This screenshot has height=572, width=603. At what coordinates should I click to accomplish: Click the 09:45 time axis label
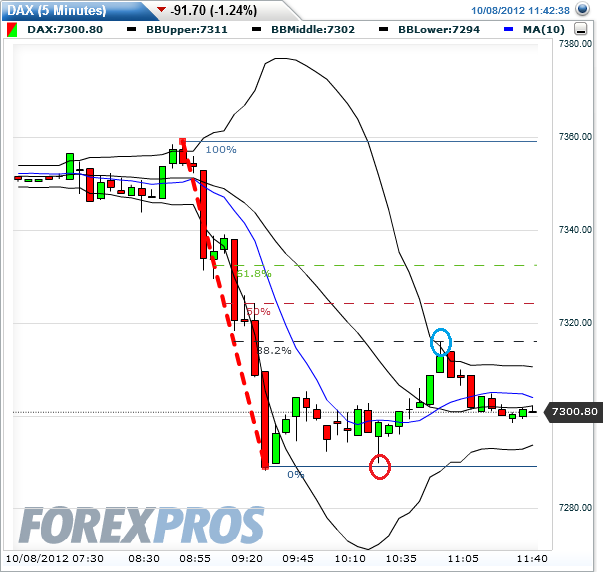point(298,559)
